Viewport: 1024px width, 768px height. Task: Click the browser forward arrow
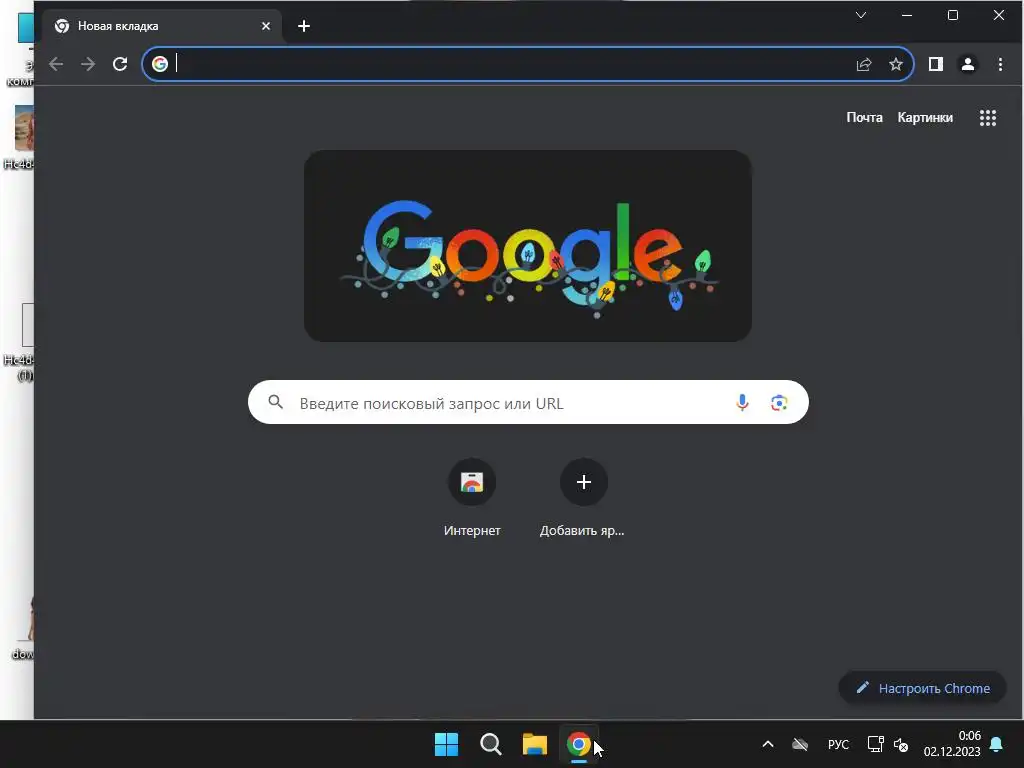(88, 64)
